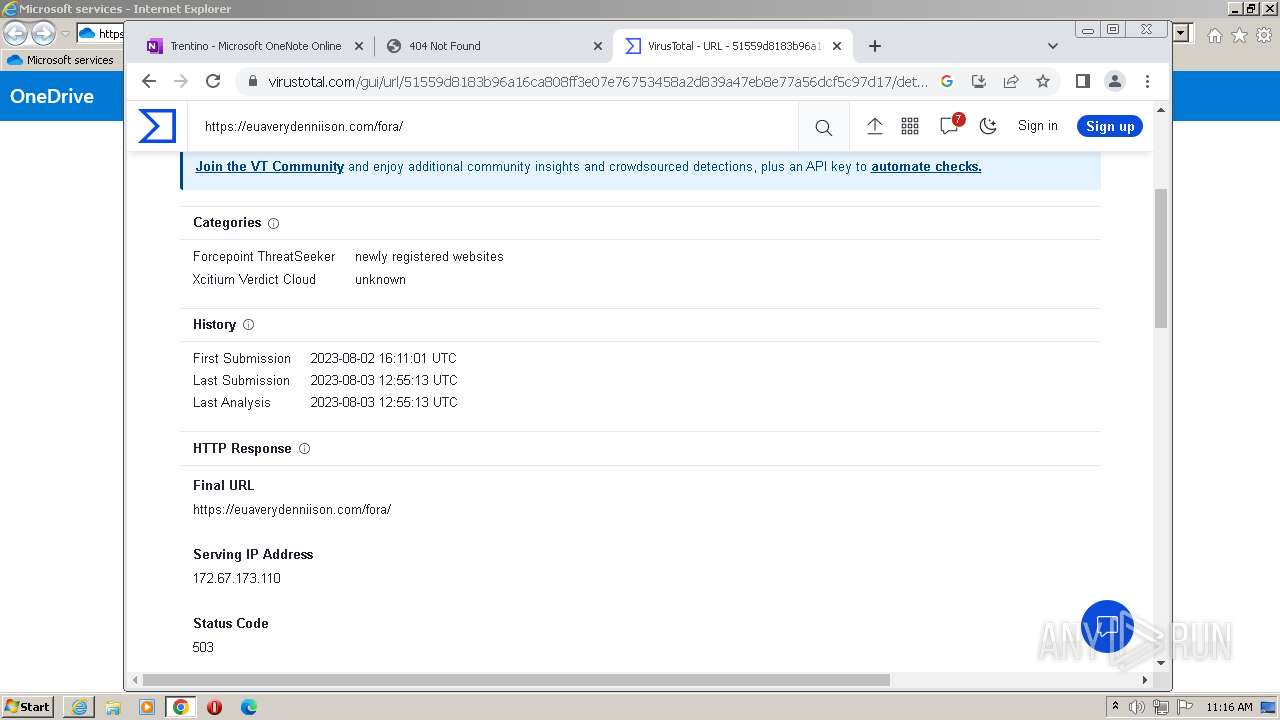Viewport: 1280px width, 720px height.
Task: Click the install/download icon in the address bar
Action: tap(979, 81)
